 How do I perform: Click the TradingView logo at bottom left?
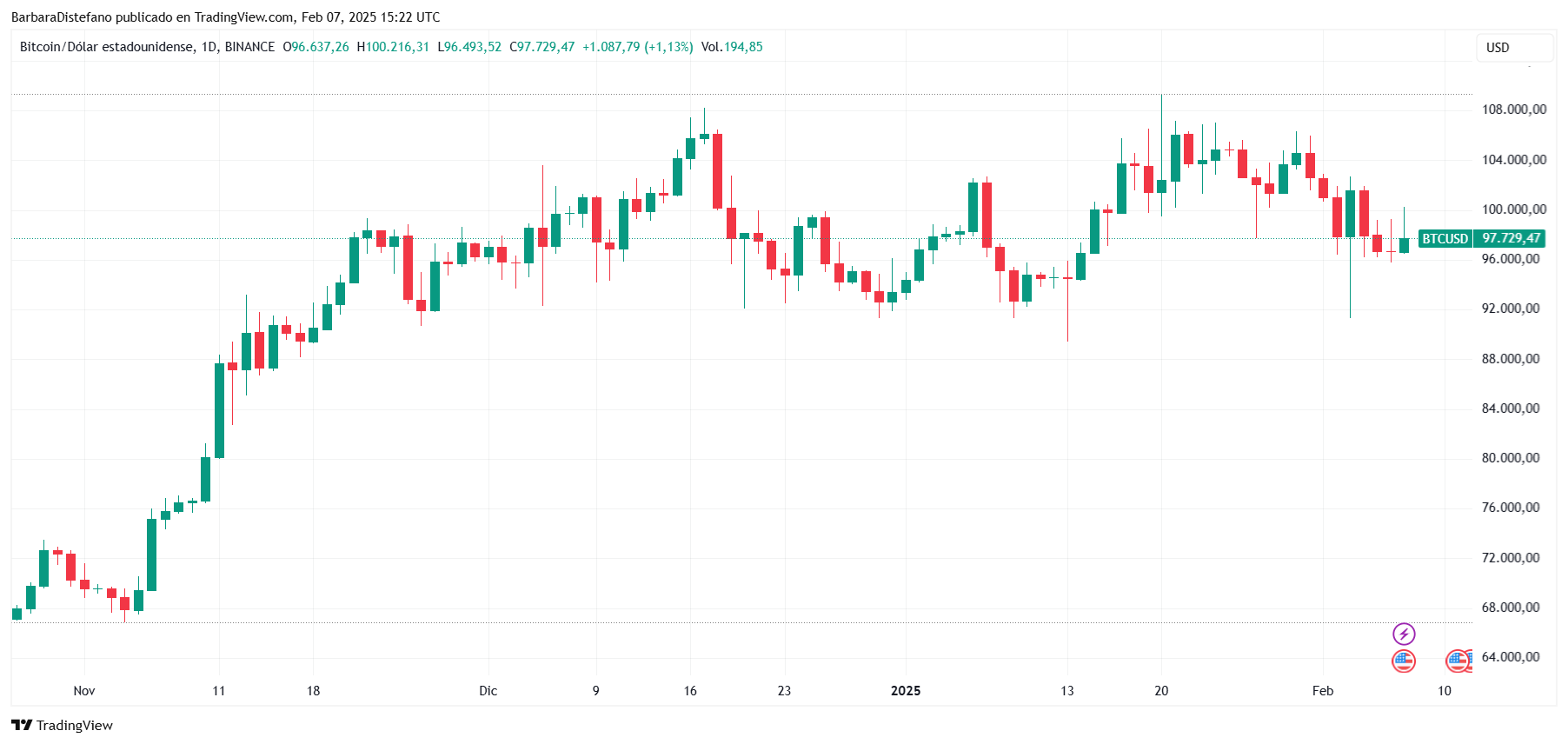point(62,725)
